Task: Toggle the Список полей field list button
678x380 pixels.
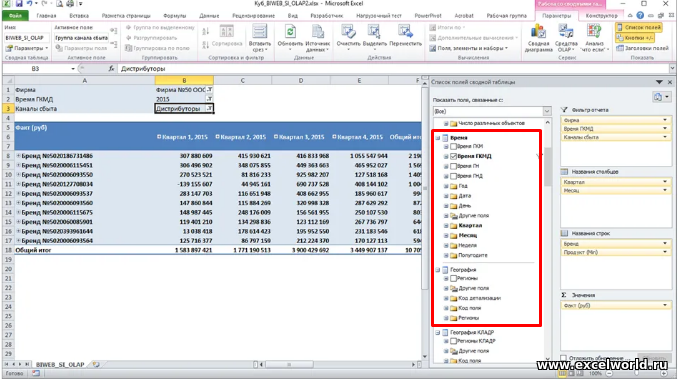Action: [639, 27]
